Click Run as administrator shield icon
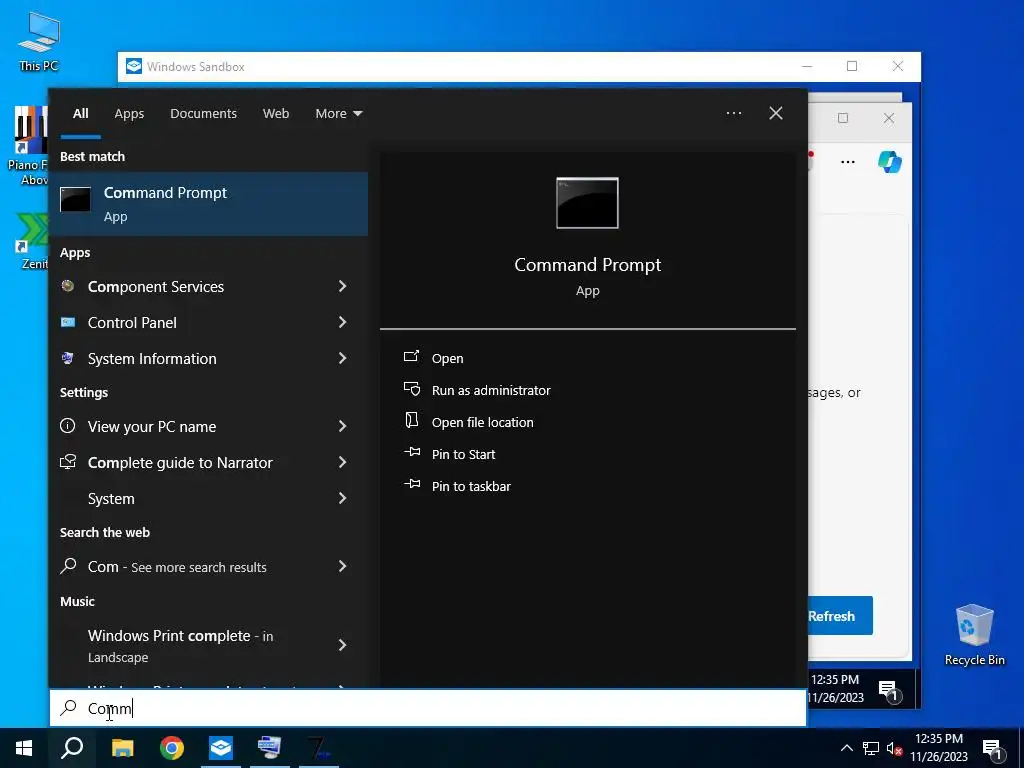Image resolution: width=1024 pixels, height=768 pixels. [x=411, y=389]
